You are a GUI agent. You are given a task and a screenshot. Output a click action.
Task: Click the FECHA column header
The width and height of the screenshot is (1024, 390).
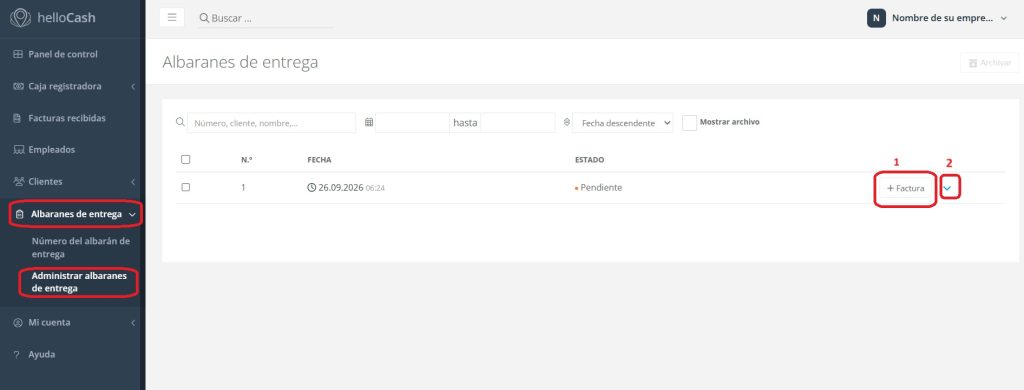tap(319, 159)
